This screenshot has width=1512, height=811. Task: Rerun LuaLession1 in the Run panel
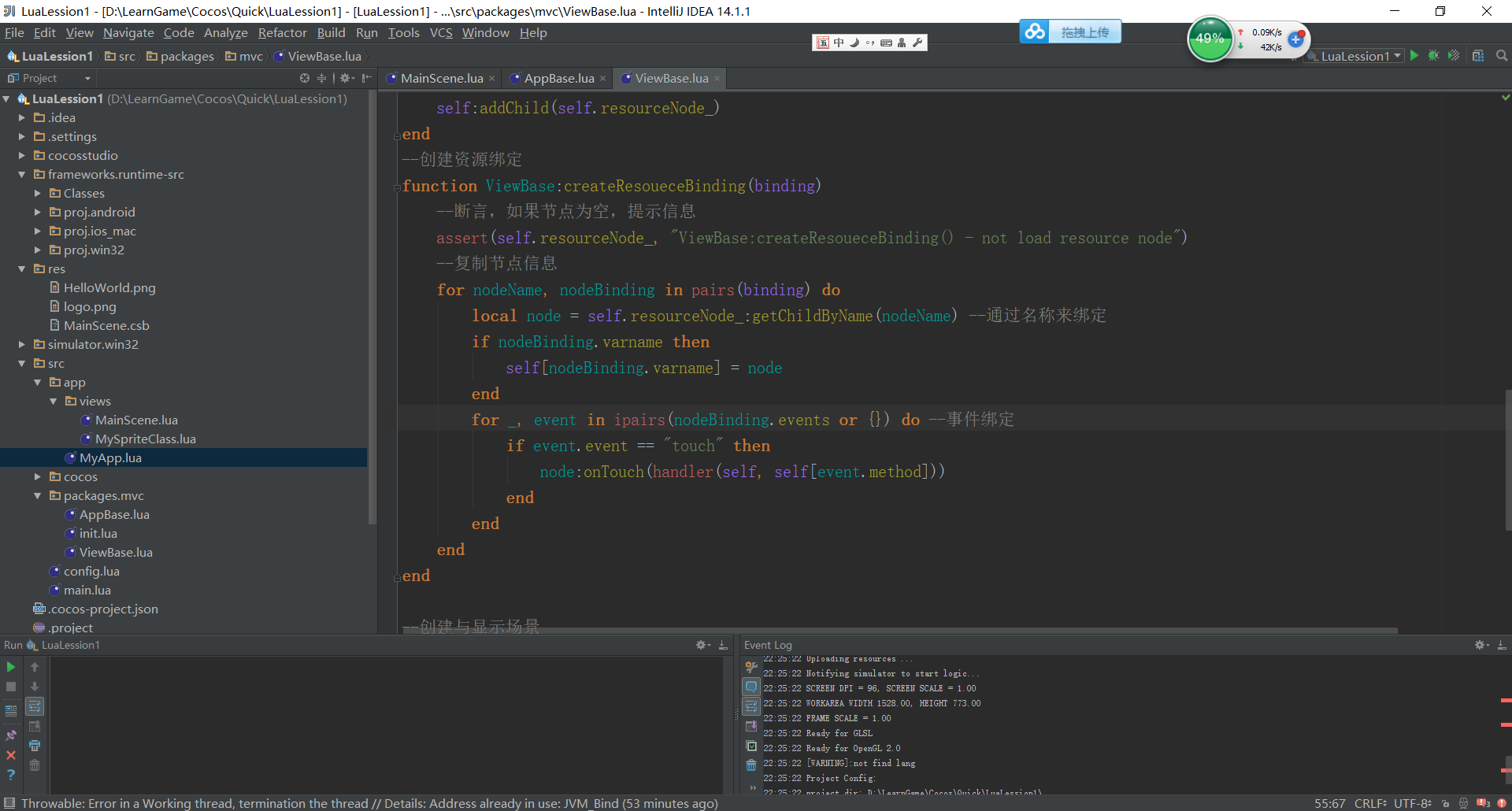click(x=11, y=667)
